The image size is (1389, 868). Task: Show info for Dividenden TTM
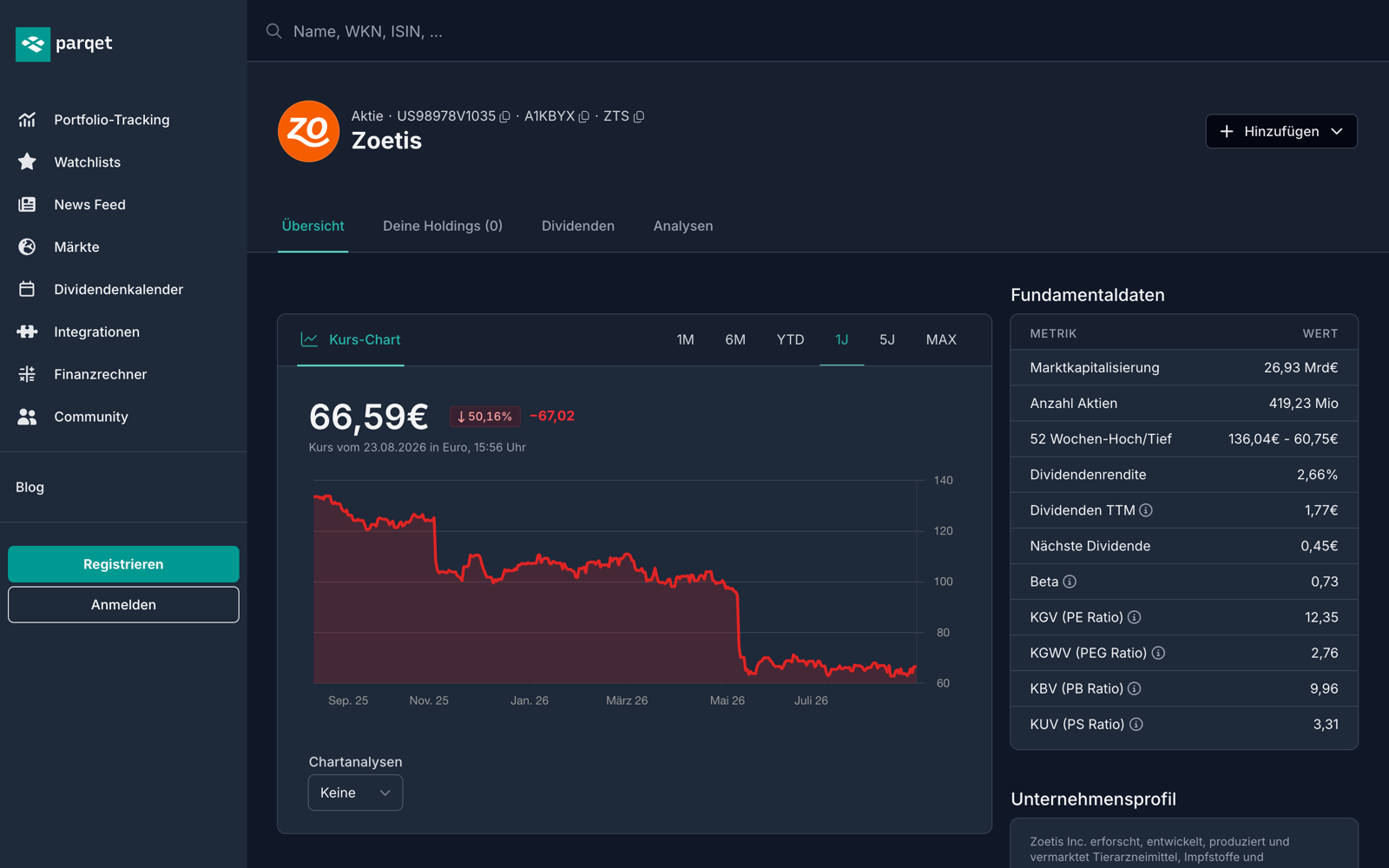[x=1146, y=510]
